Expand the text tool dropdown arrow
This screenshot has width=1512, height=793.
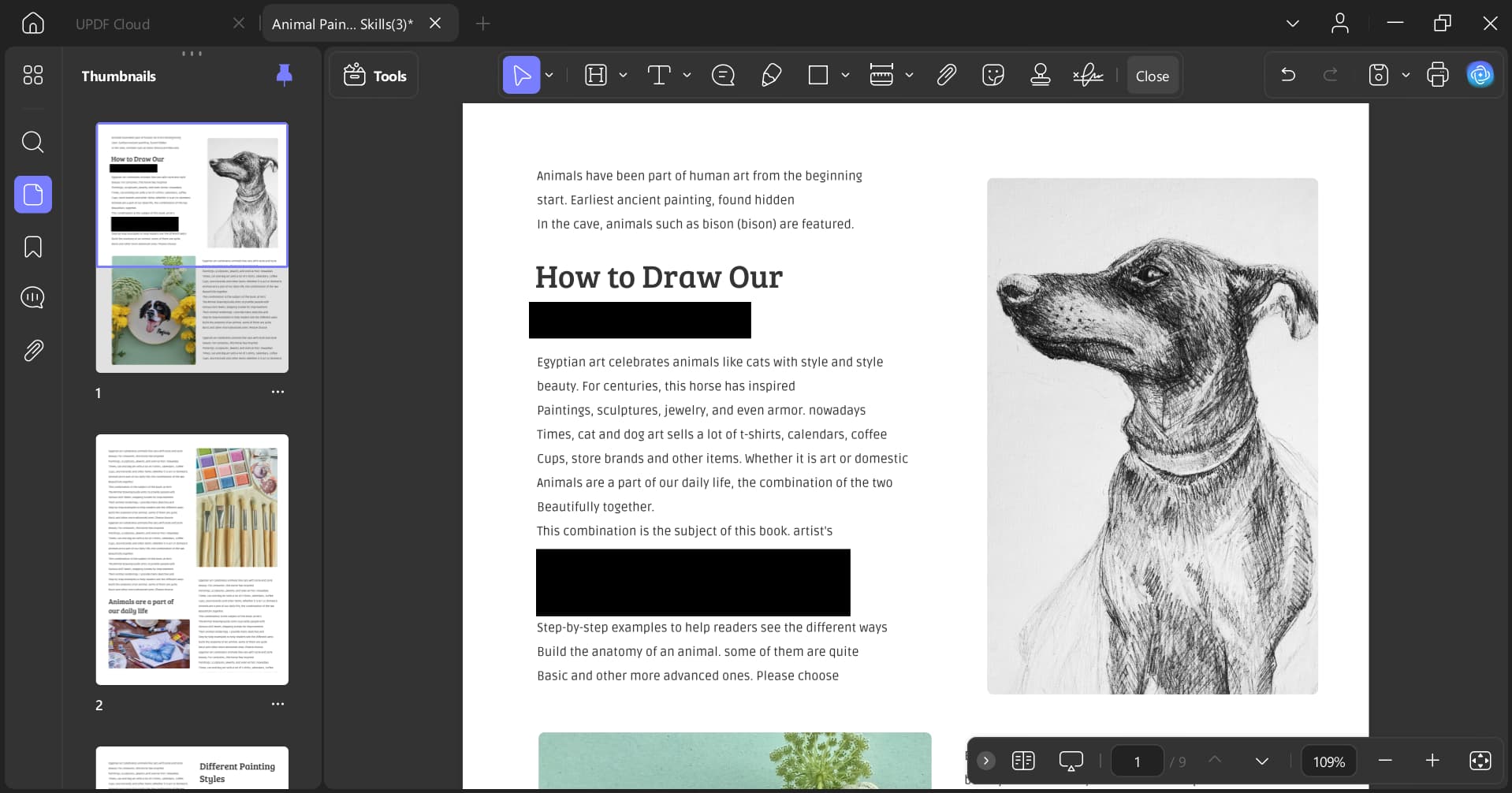[x=687, y=76]
